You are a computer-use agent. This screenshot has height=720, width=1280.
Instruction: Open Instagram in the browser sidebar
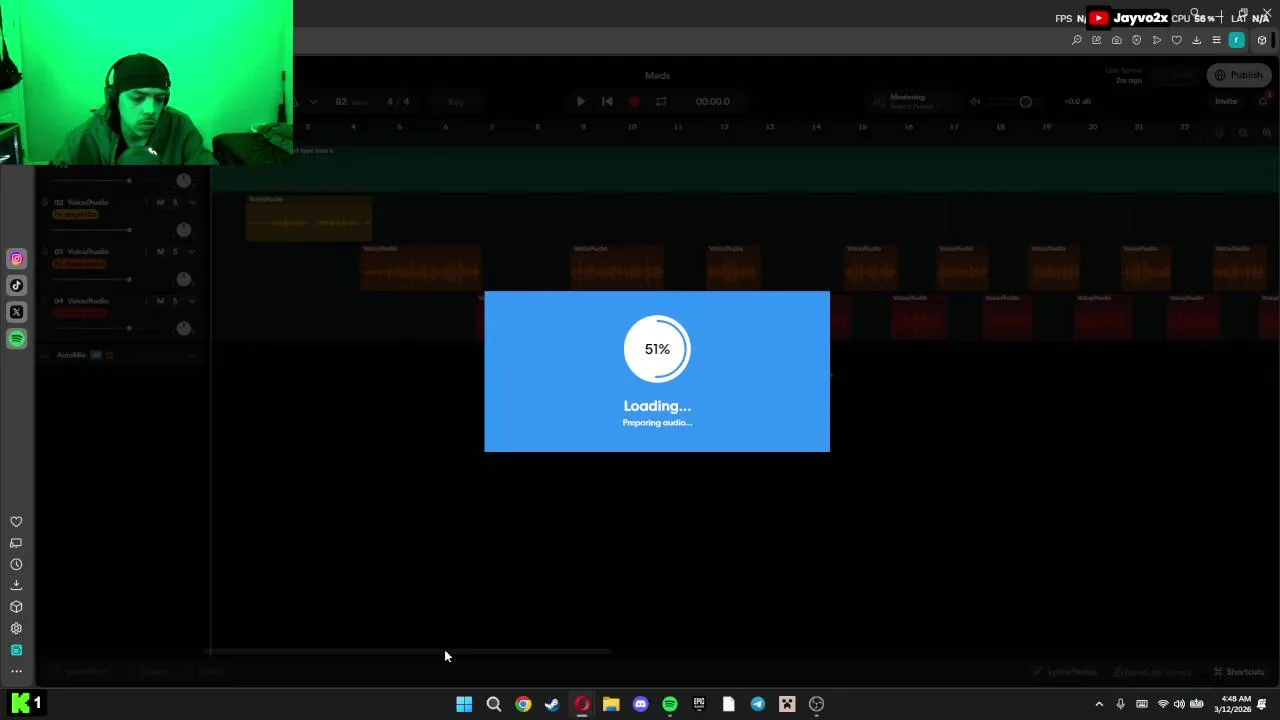16,259
